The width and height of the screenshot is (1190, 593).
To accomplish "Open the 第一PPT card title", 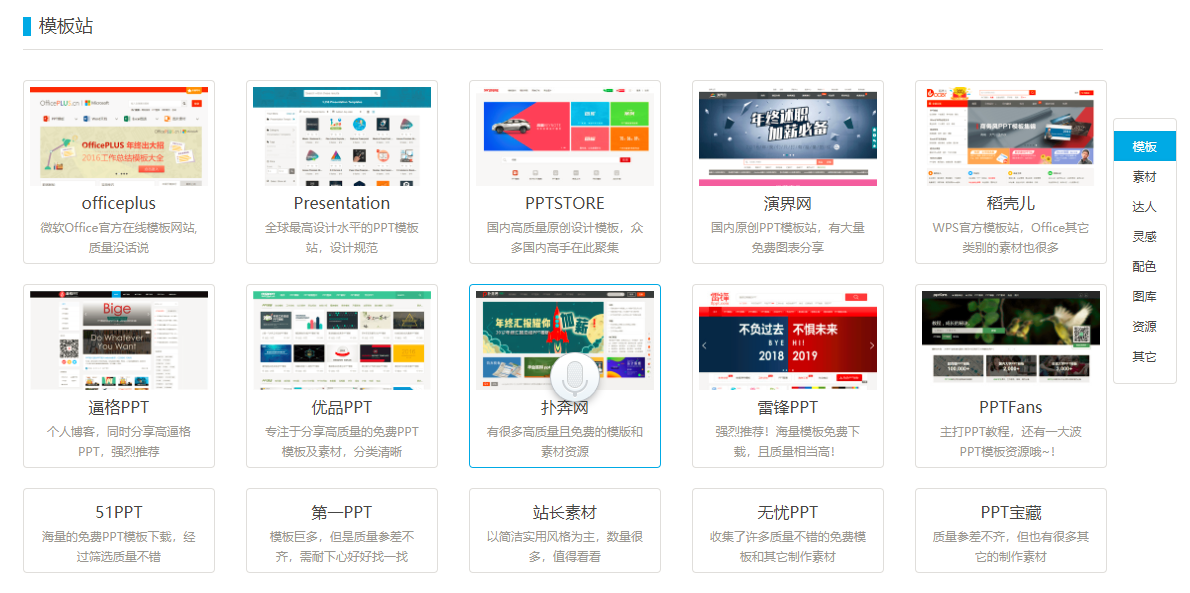I will (342, 512).
